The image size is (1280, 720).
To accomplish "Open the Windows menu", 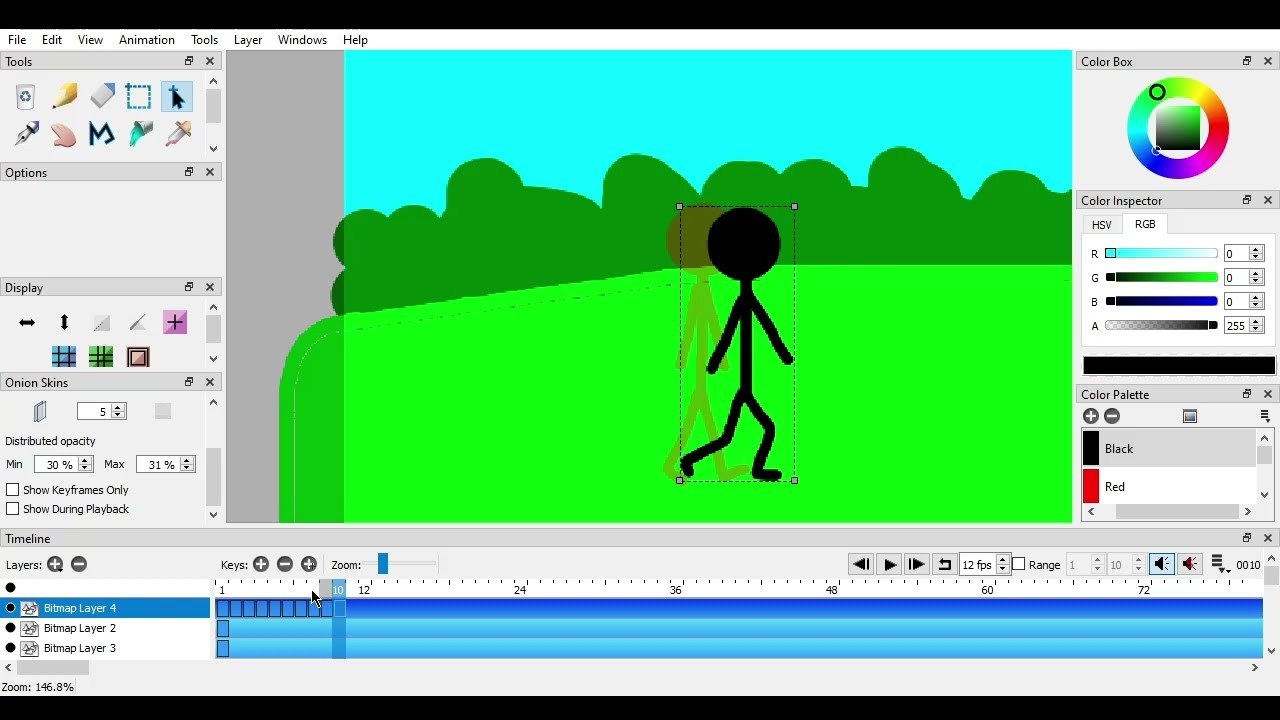I will 302,40.
